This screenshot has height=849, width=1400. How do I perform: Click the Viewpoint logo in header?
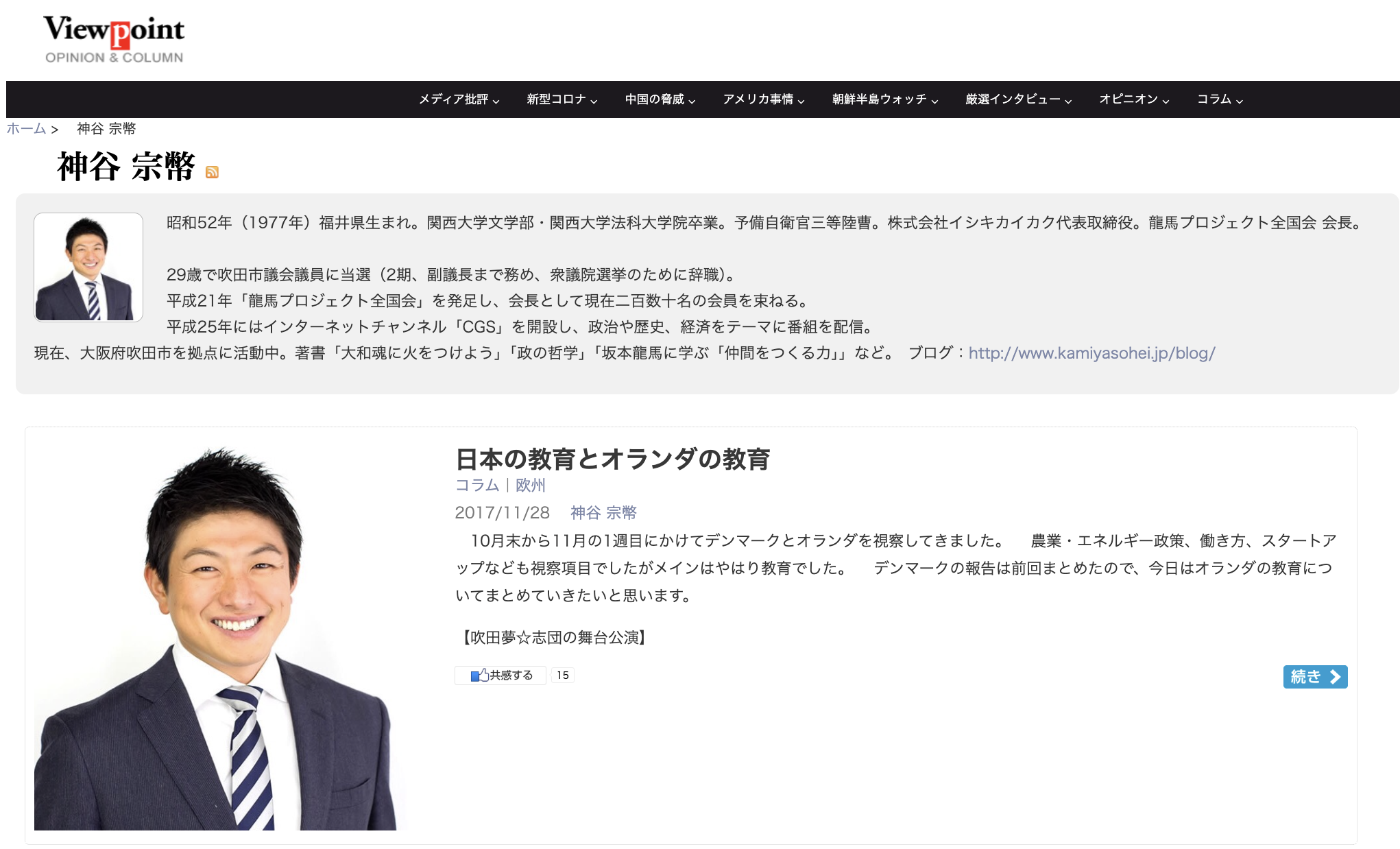point(114,39)
